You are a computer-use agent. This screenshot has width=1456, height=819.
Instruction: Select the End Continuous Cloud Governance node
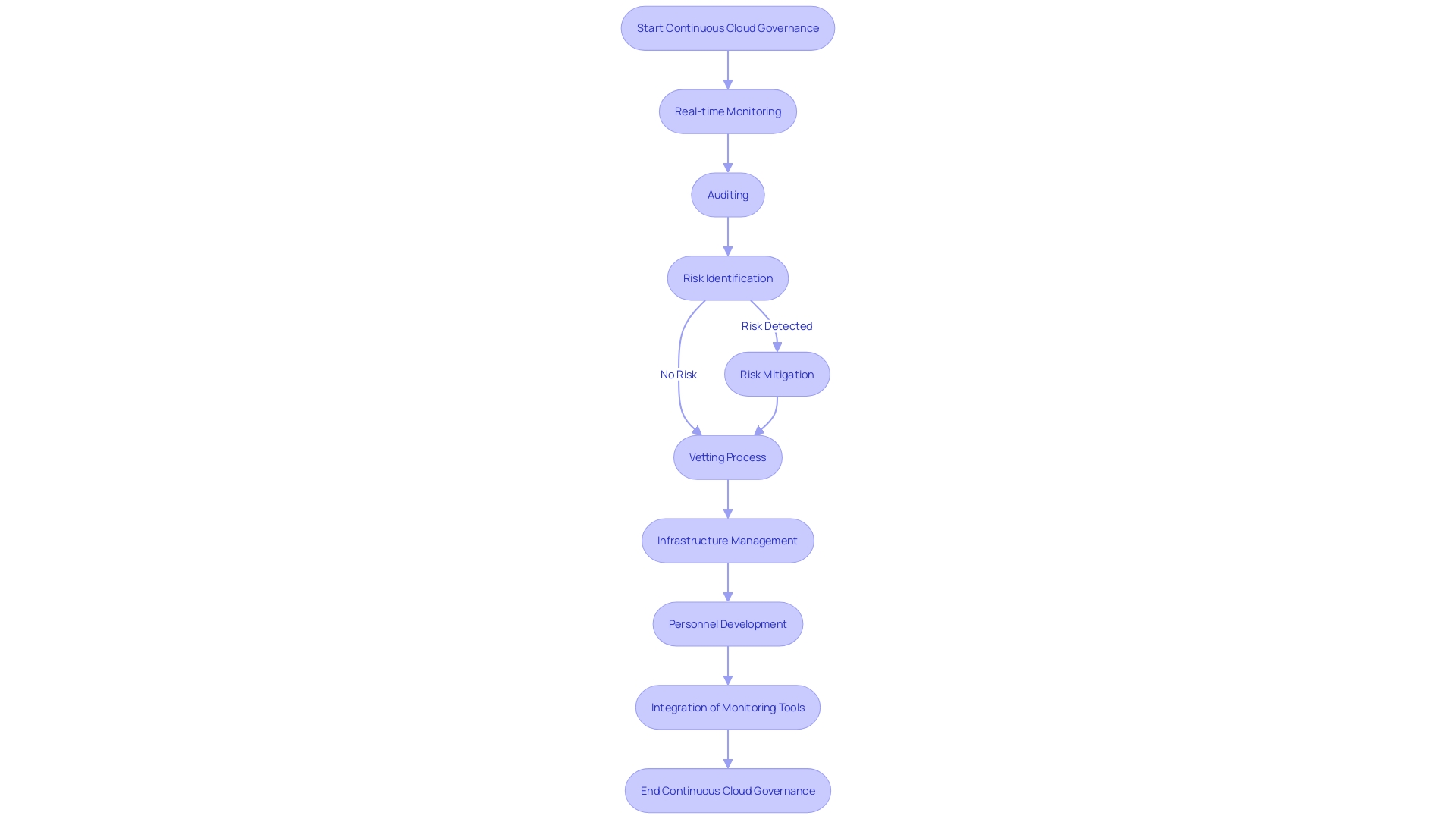coord(728,790)
